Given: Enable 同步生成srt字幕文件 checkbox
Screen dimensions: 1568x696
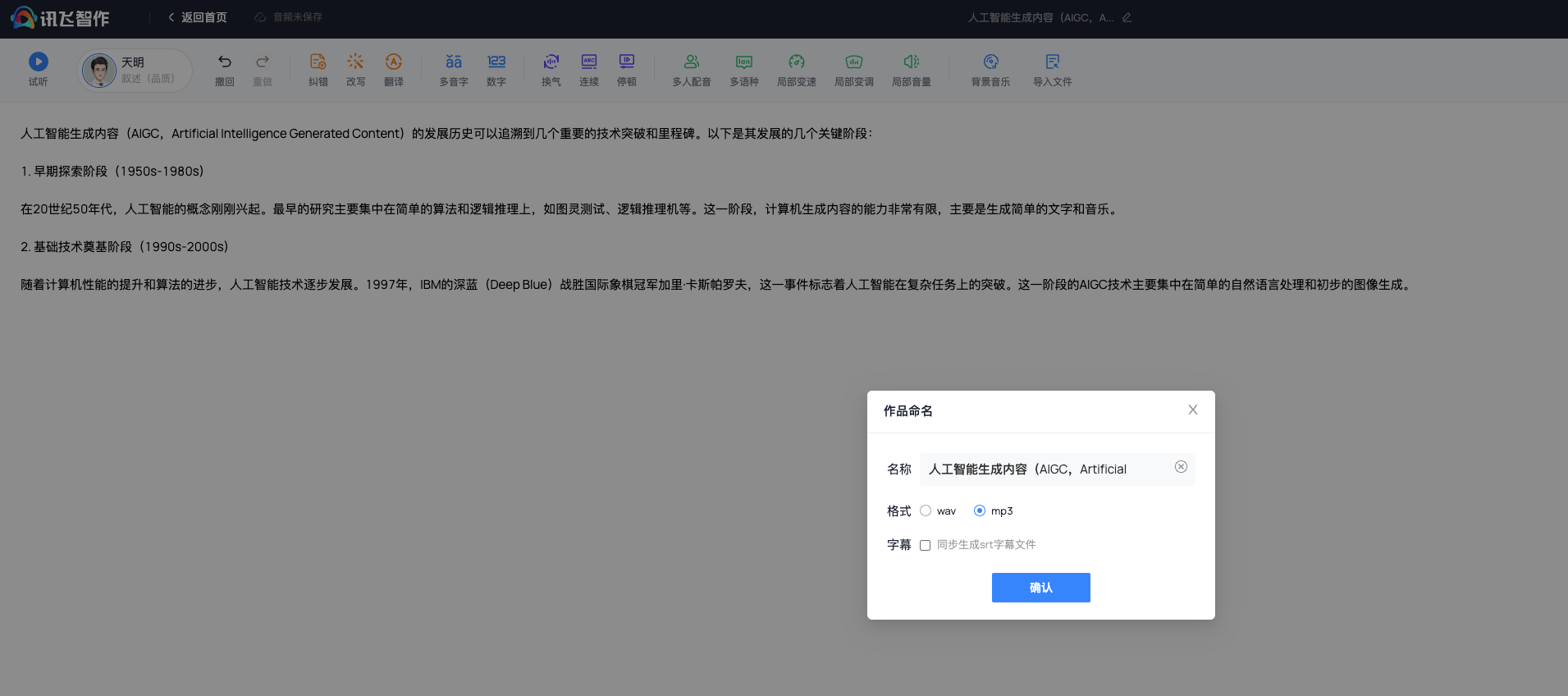Looking at the screenshot, I should (925, 545).
